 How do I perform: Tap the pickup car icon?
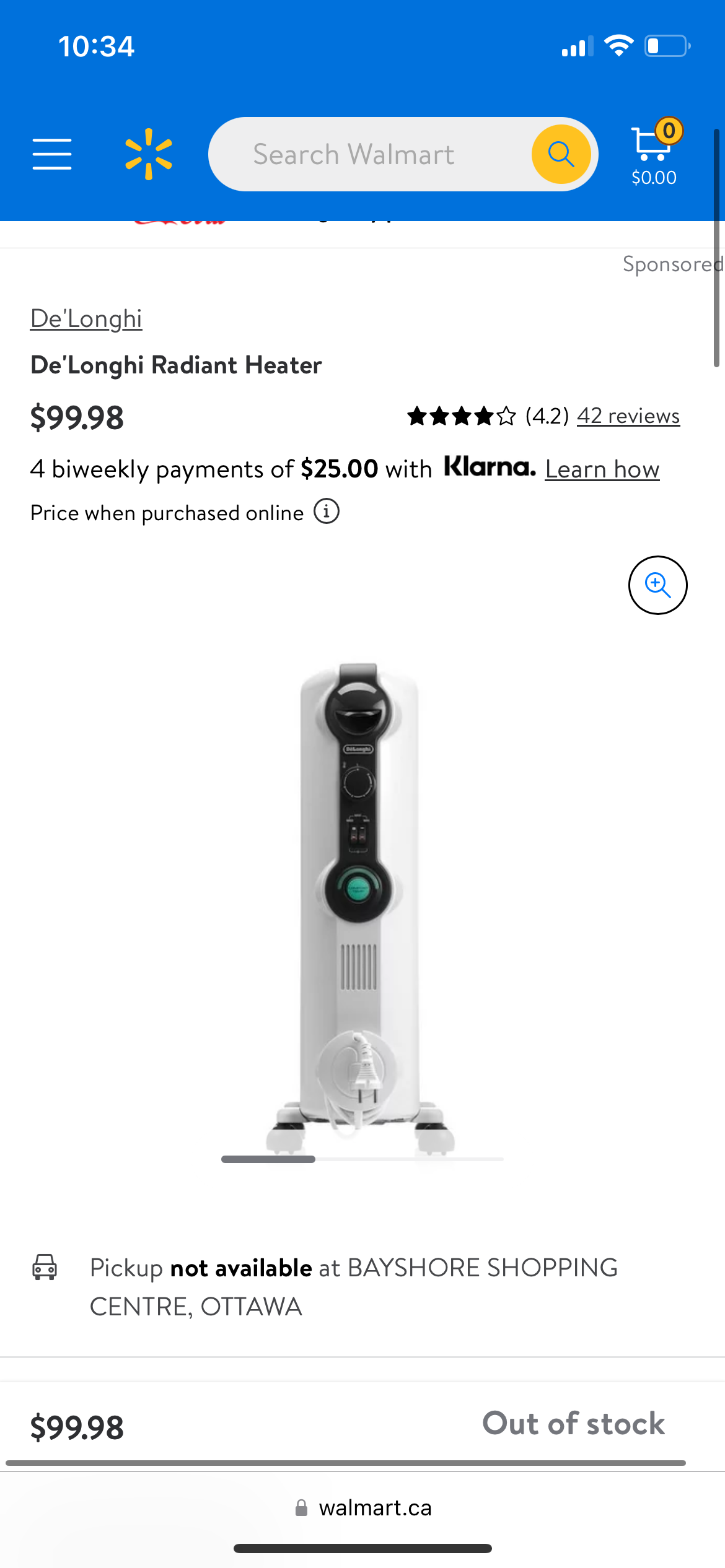tap(45, 1267)
